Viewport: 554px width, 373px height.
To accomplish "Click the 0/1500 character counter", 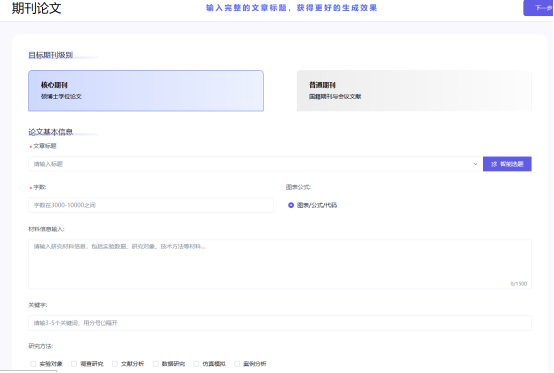I will click(518, 284).
